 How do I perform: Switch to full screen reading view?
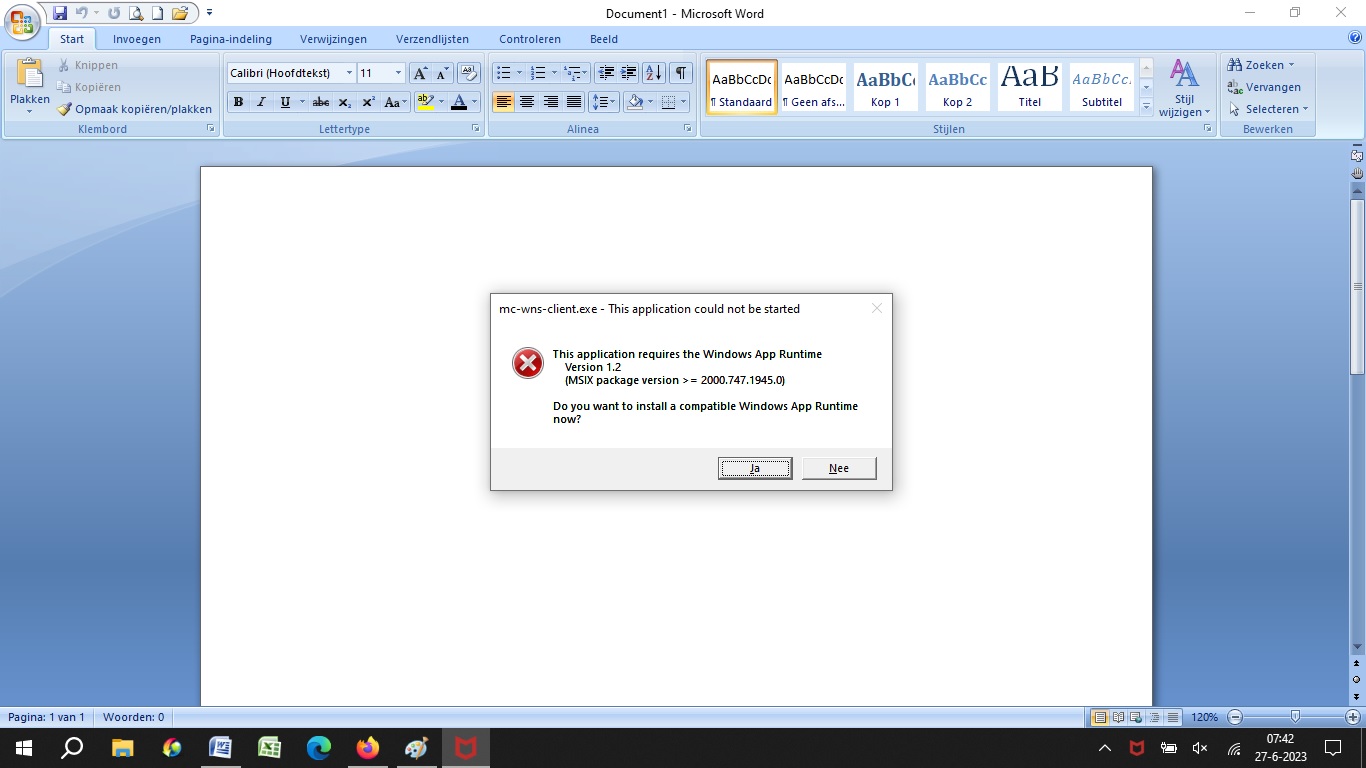(1118, 717)
